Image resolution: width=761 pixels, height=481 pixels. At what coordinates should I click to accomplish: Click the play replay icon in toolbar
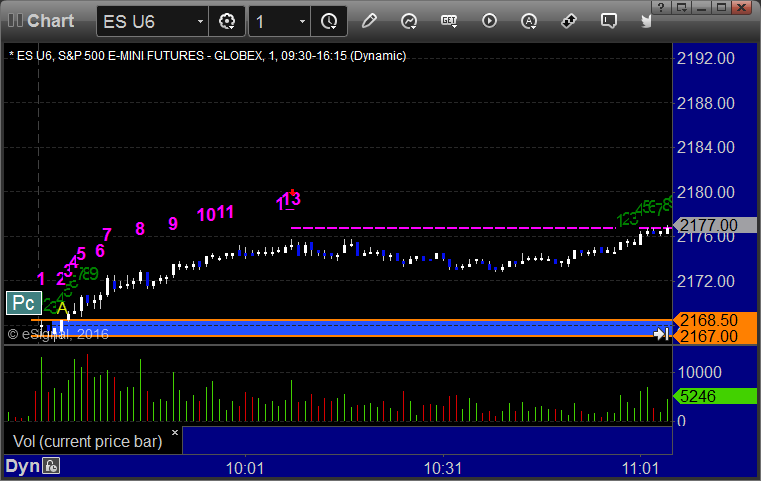point(489,20)
